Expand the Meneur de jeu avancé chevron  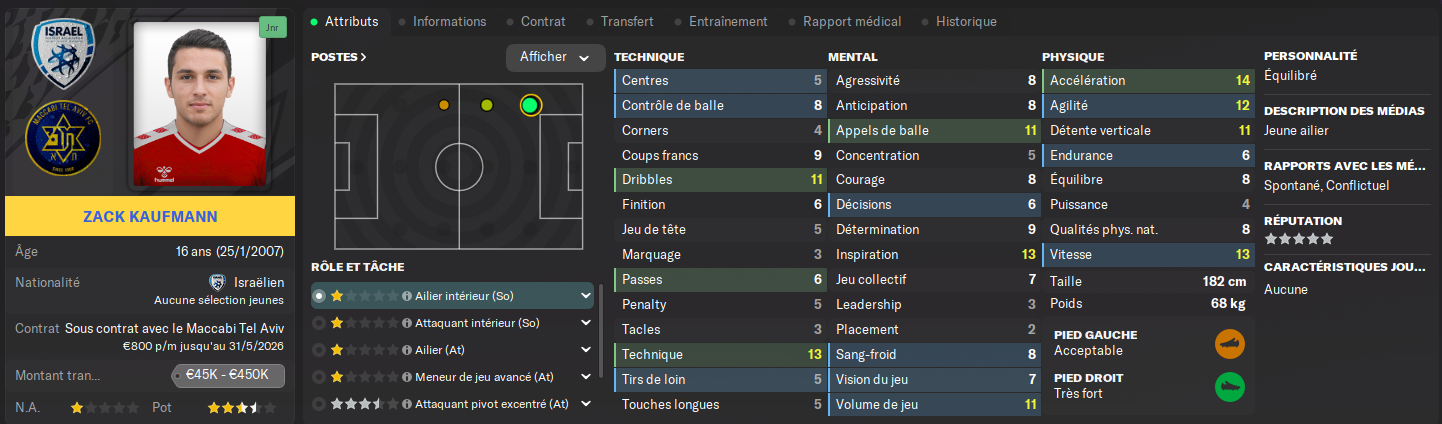pyautogui.click(x=585, y=377)
